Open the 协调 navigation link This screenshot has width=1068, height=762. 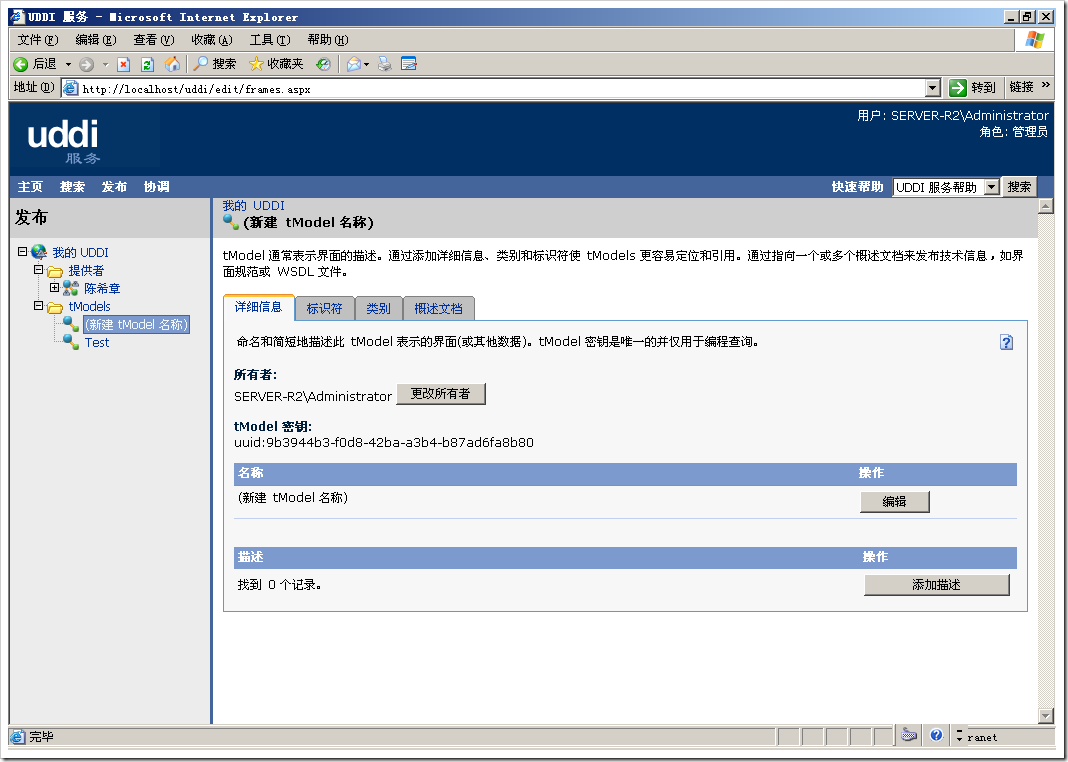point(157,187)
